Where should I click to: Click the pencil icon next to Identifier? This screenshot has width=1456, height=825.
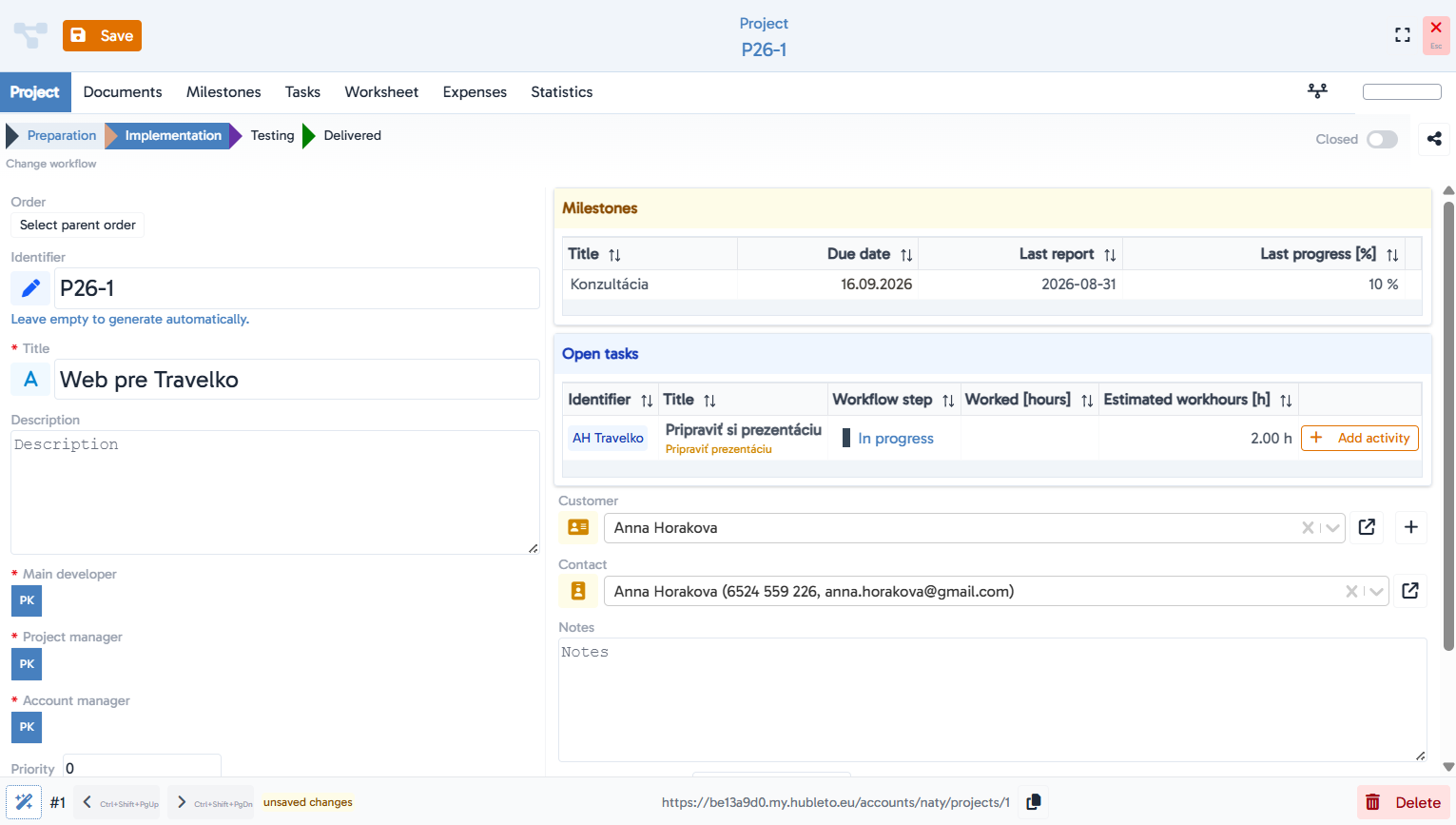click(30, 288)
